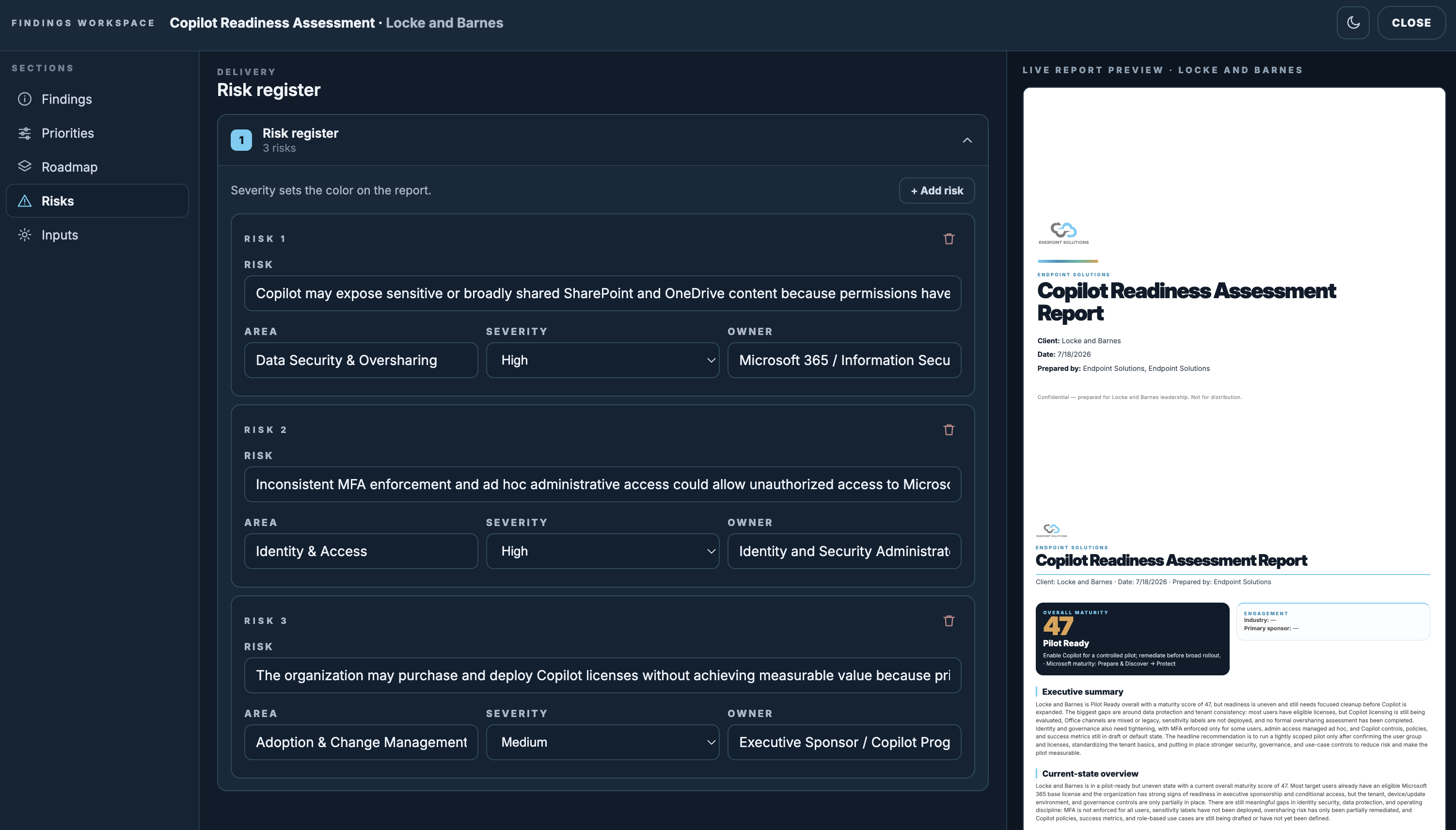The height and width of the screenshot is (830, 1456).
Task: Click the cover title Copilot Readiness Assessment Report
Action: coord(1186,302)
